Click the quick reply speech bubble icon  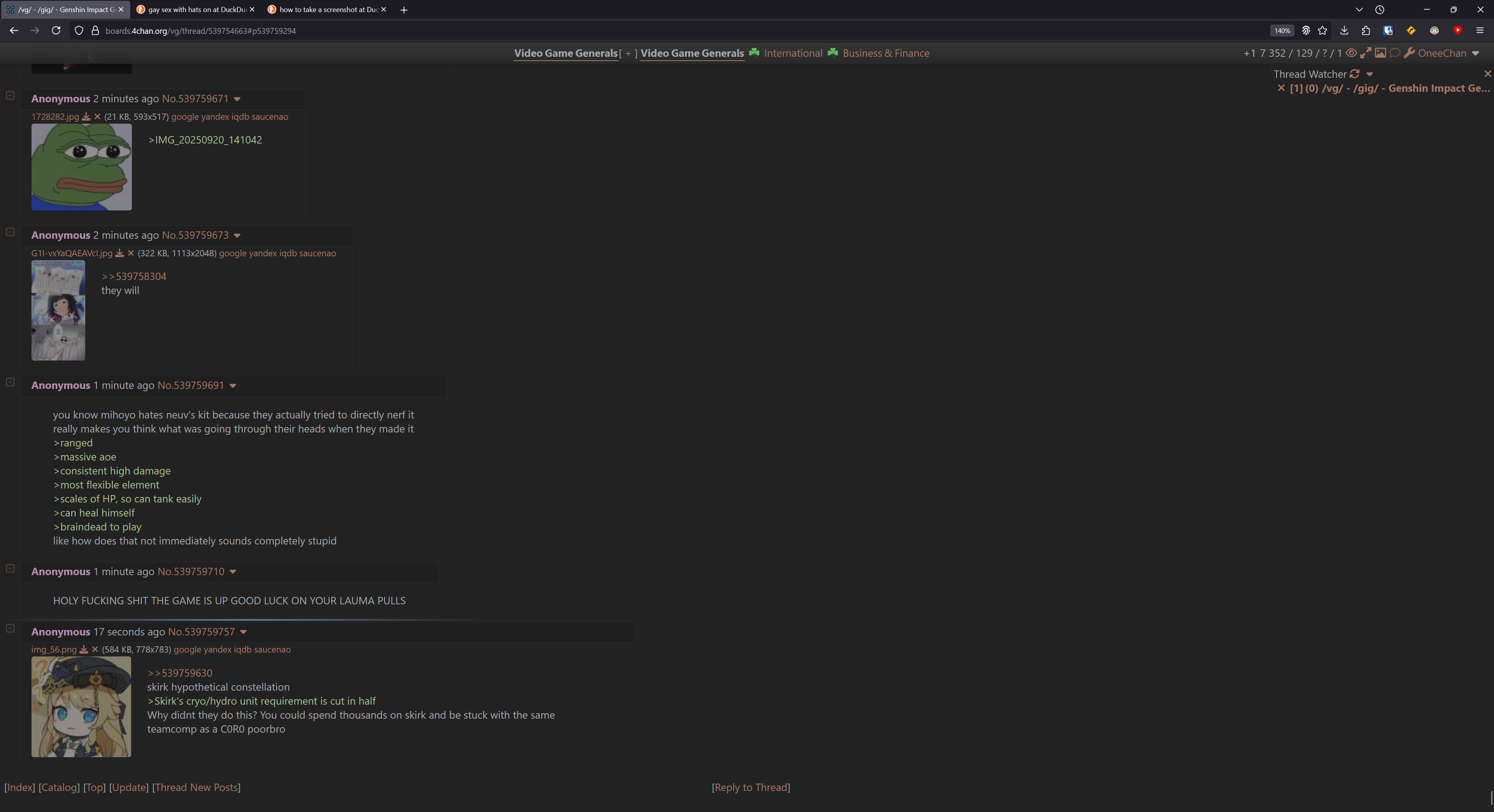1395,53
